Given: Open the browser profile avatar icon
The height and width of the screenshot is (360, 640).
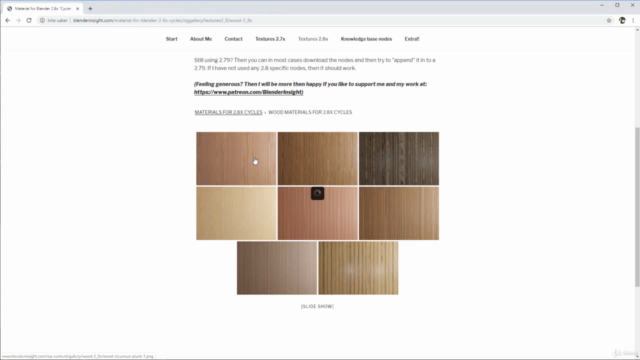Looking at the screenshot, I should pyautogui.click(x=622, y=20).
